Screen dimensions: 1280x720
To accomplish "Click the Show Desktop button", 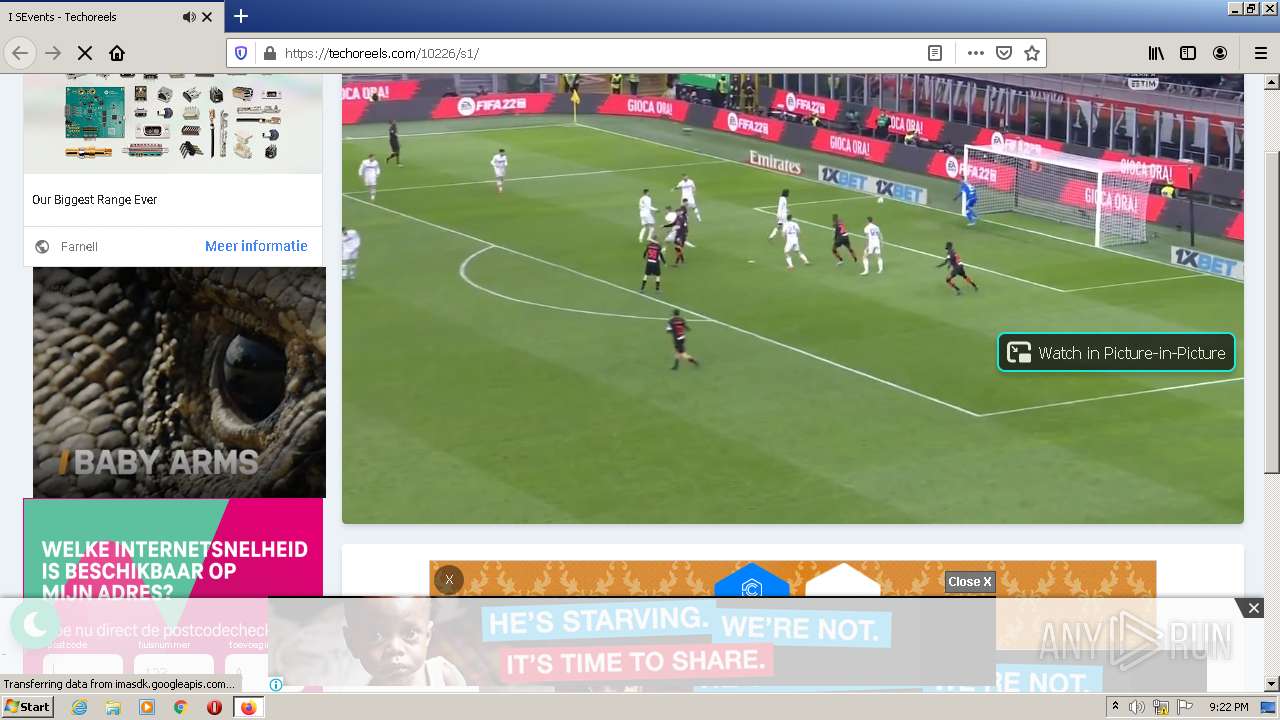I will 1268,707.
